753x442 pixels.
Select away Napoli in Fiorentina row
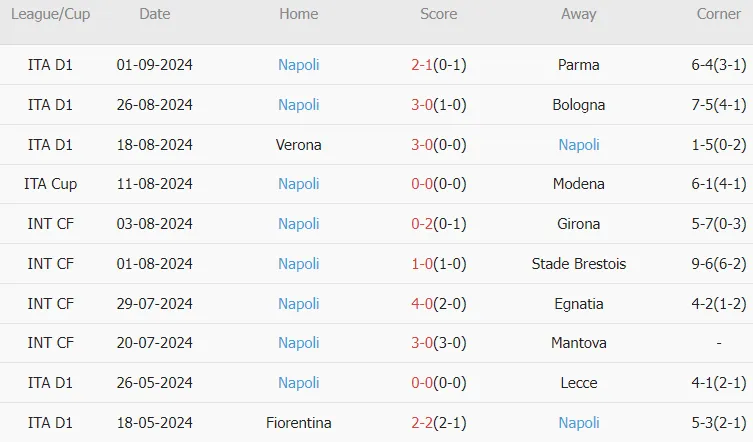(579, 422)
